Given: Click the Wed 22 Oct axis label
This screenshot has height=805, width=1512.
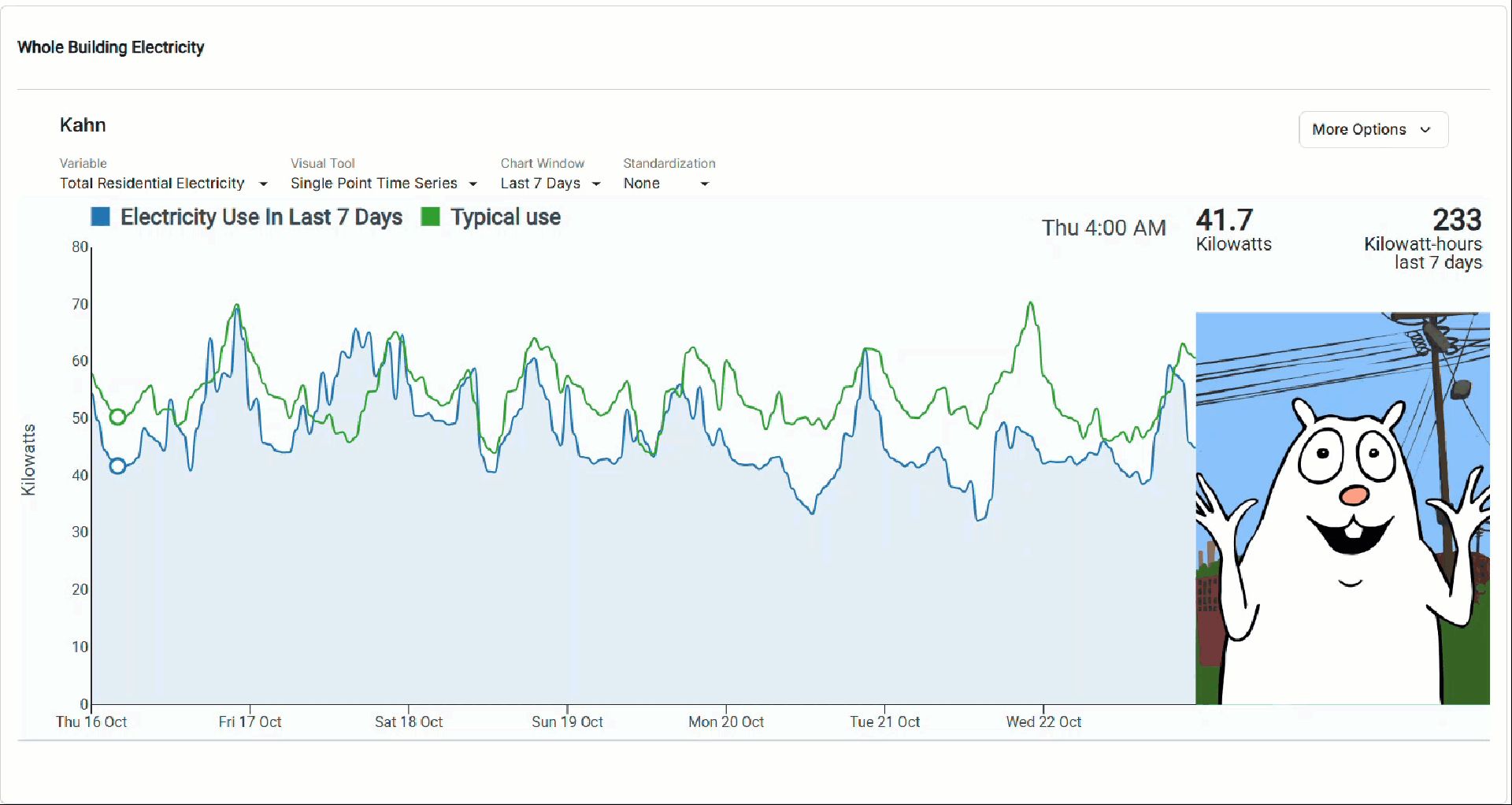Looking at the screenshot, I should pos(1043,722).
